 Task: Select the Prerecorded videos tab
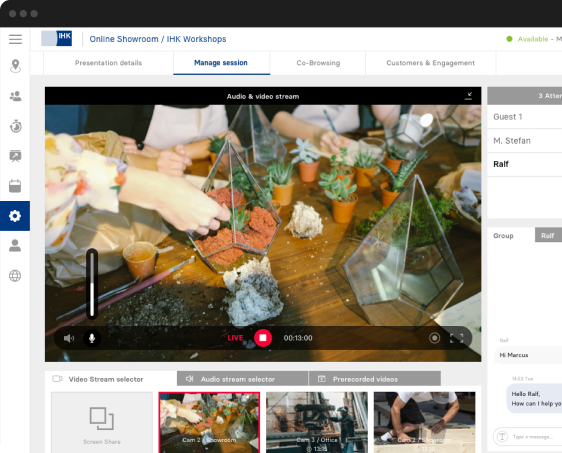click(375, 379)
